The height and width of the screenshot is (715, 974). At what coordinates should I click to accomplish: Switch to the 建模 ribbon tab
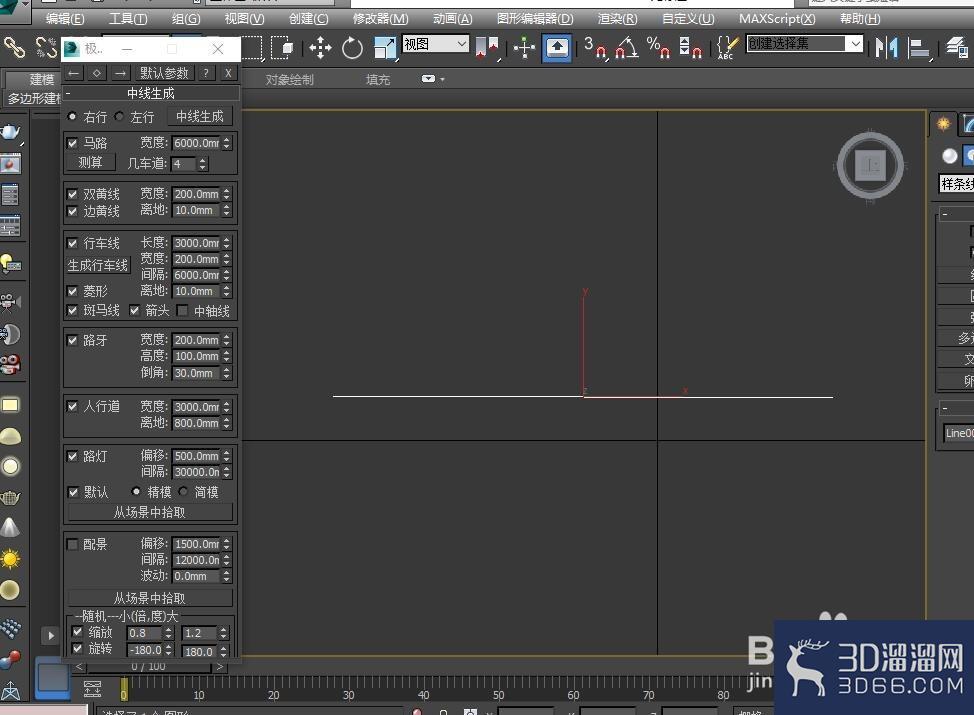tap(41, 78)
